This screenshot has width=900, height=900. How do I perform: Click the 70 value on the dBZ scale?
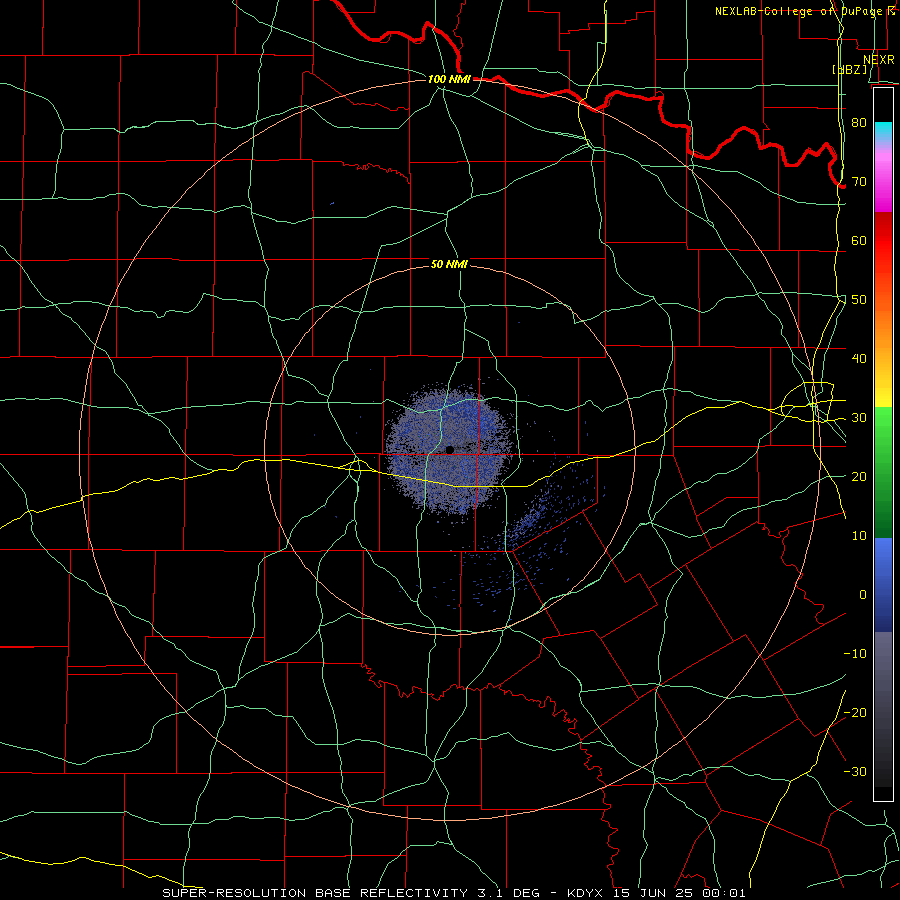pos(859,182)
